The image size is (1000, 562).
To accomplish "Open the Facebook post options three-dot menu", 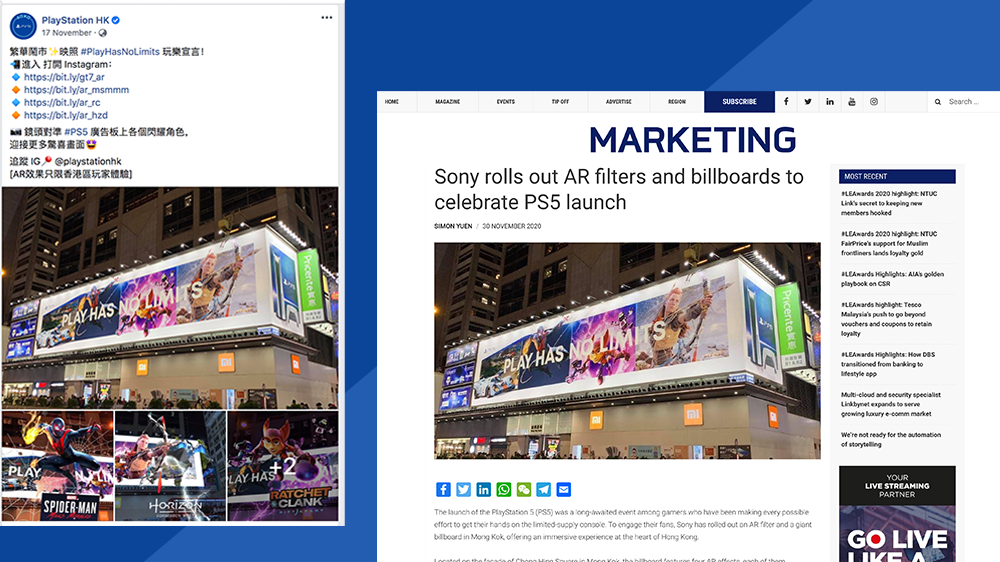I will [327, 18].
